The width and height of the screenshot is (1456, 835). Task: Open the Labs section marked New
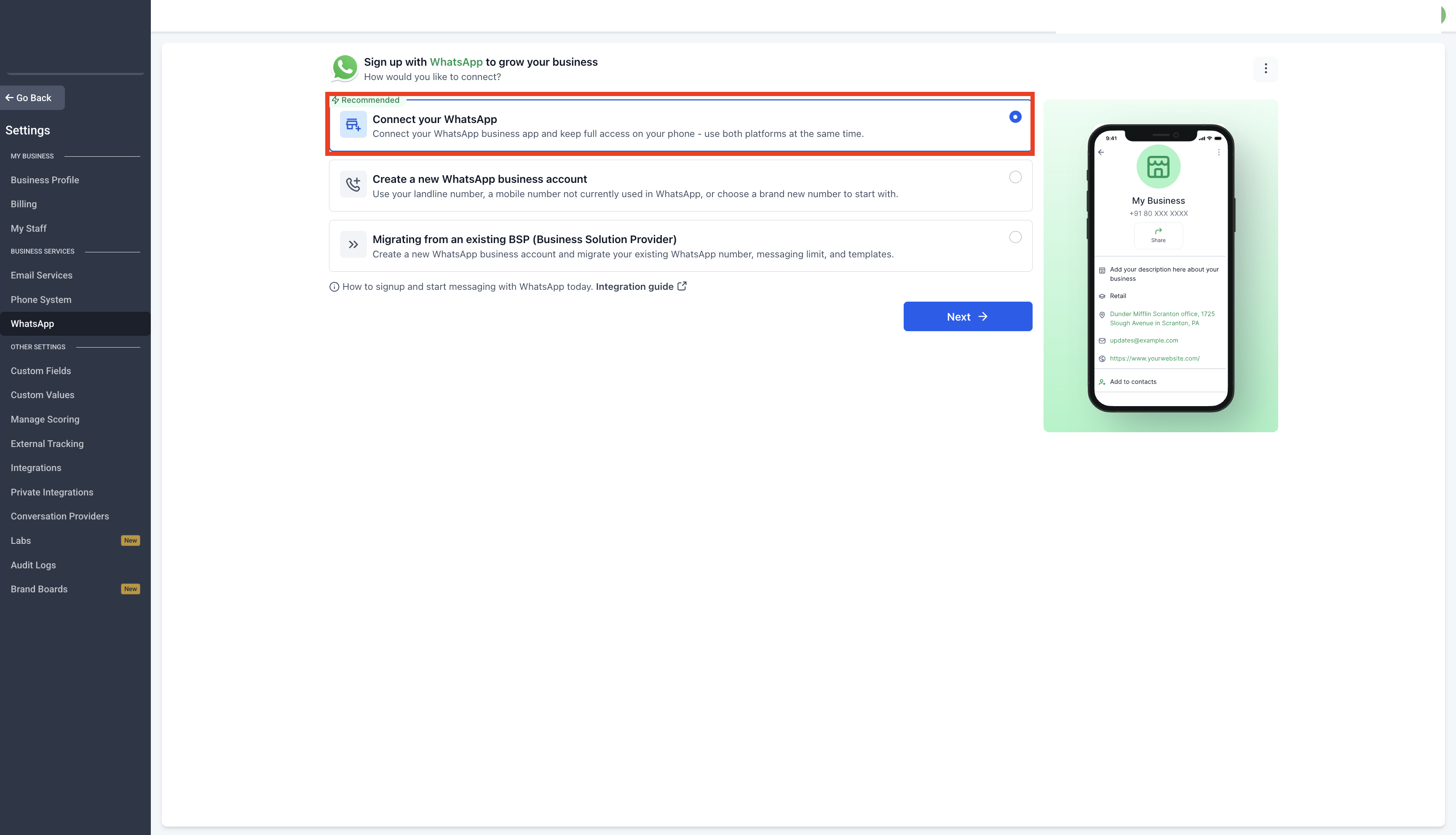click(21, 540)
